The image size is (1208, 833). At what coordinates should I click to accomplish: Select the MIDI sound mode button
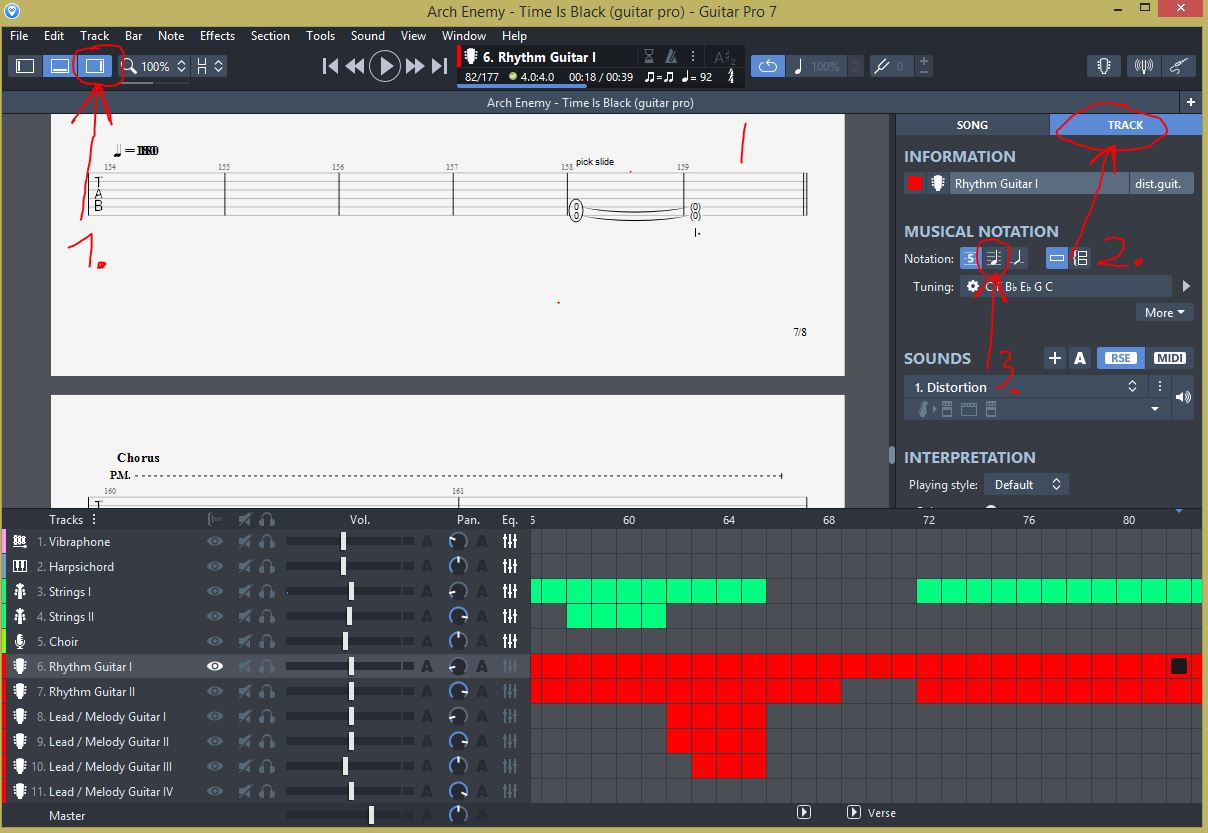click(1169, 358)
